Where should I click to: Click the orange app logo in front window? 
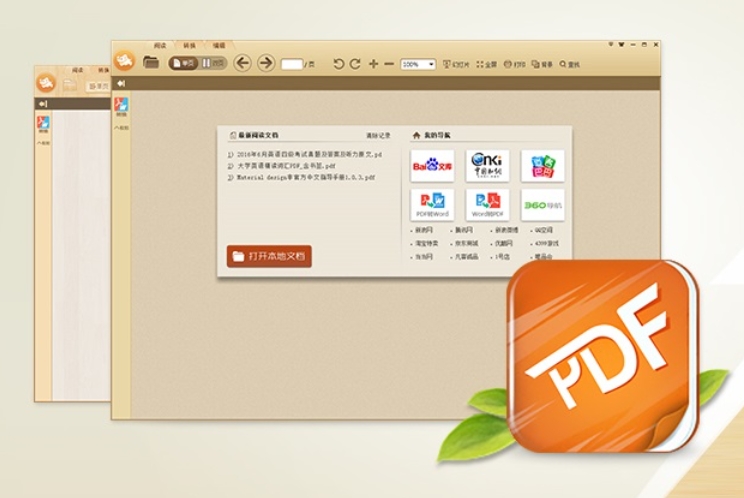point(124,61)
